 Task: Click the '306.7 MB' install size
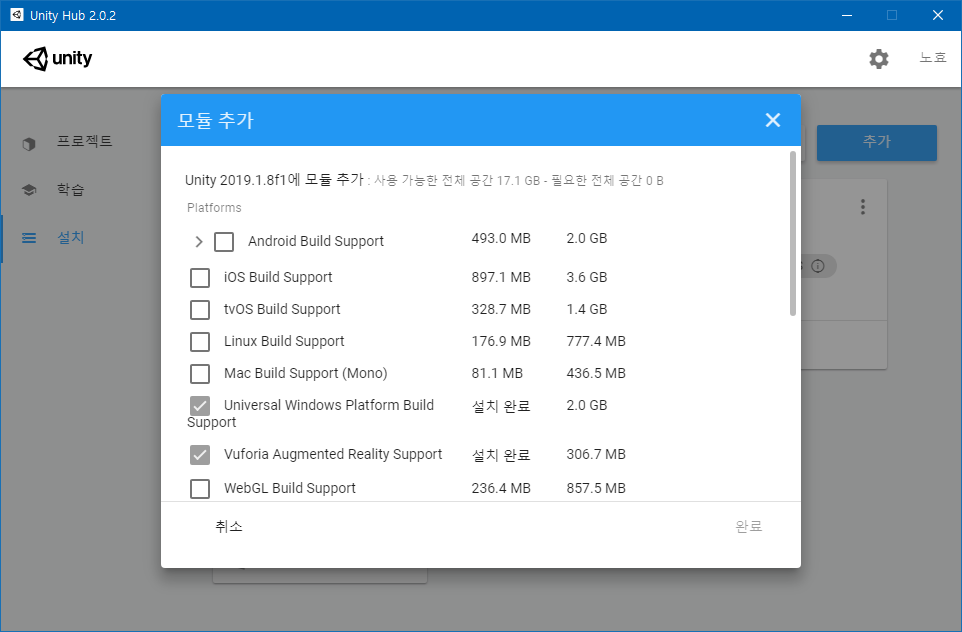coord(596,454)
